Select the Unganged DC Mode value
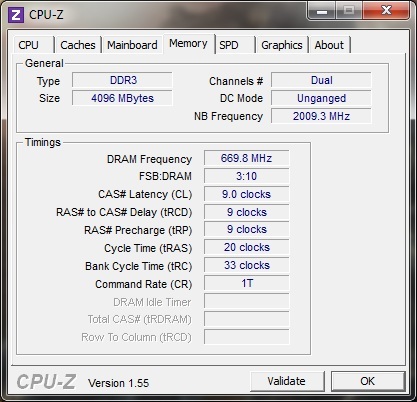The height and width of the screenshot is (402, 417). click(x=321, y=98)
